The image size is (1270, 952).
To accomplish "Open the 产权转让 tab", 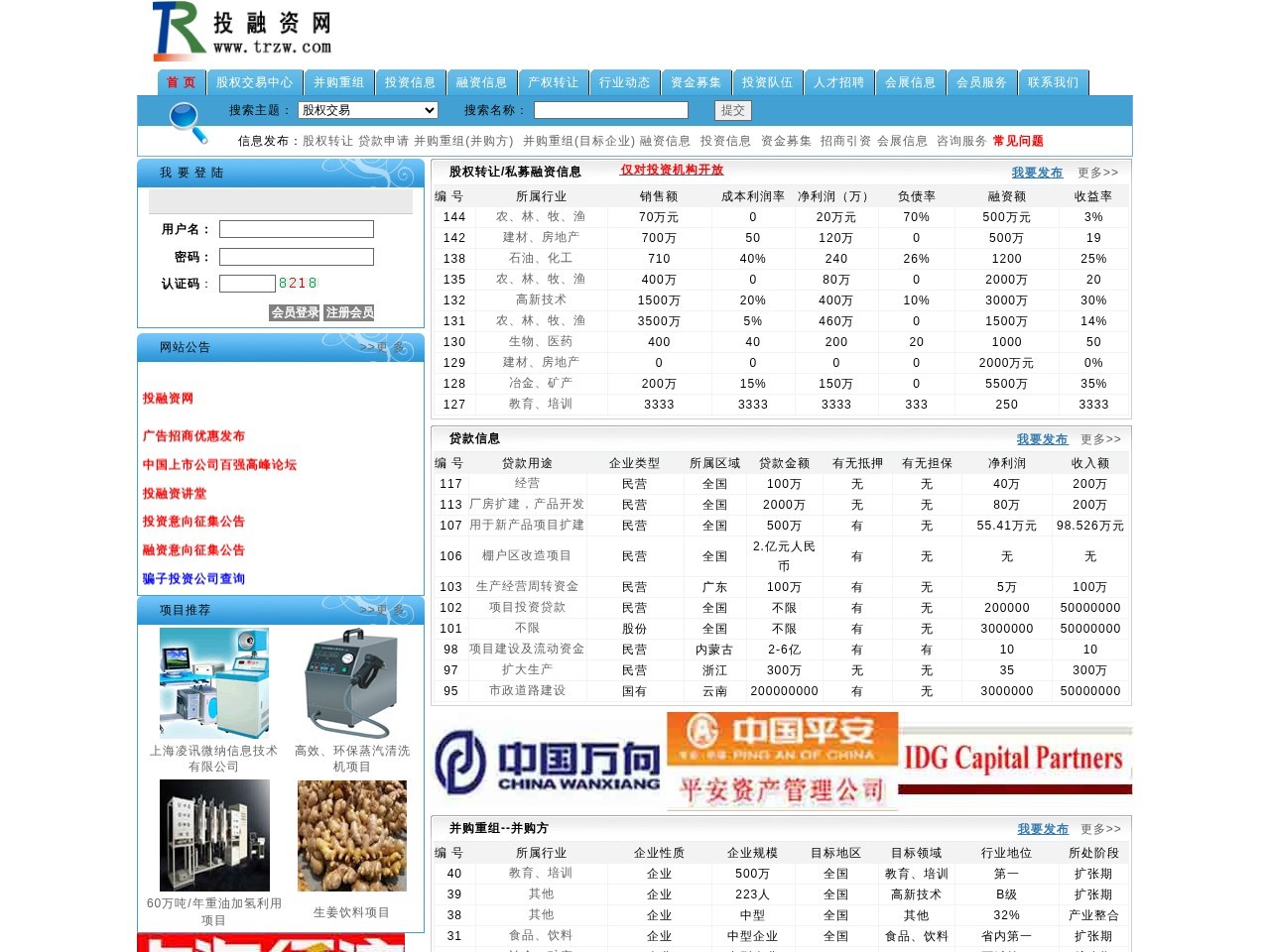I will click(553, 82).
